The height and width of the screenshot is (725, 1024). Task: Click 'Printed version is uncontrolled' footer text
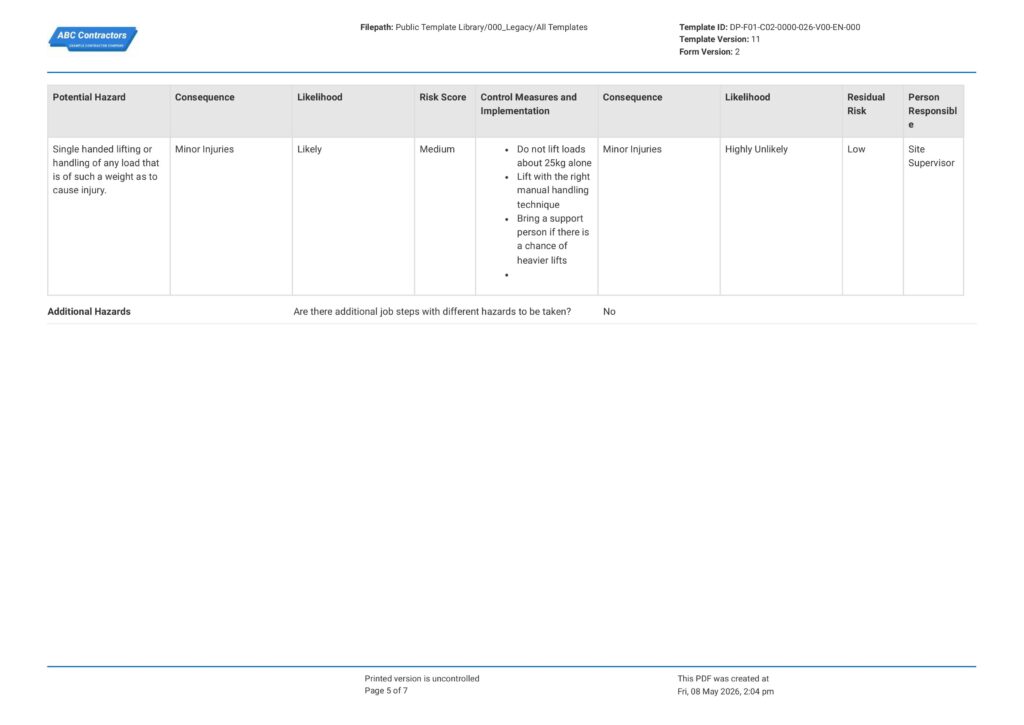click(422, 679)
